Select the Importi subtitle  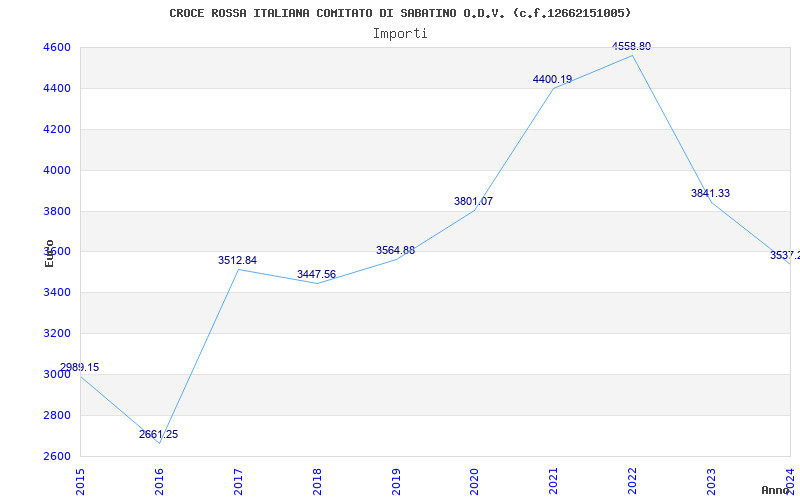pos(400,34)
